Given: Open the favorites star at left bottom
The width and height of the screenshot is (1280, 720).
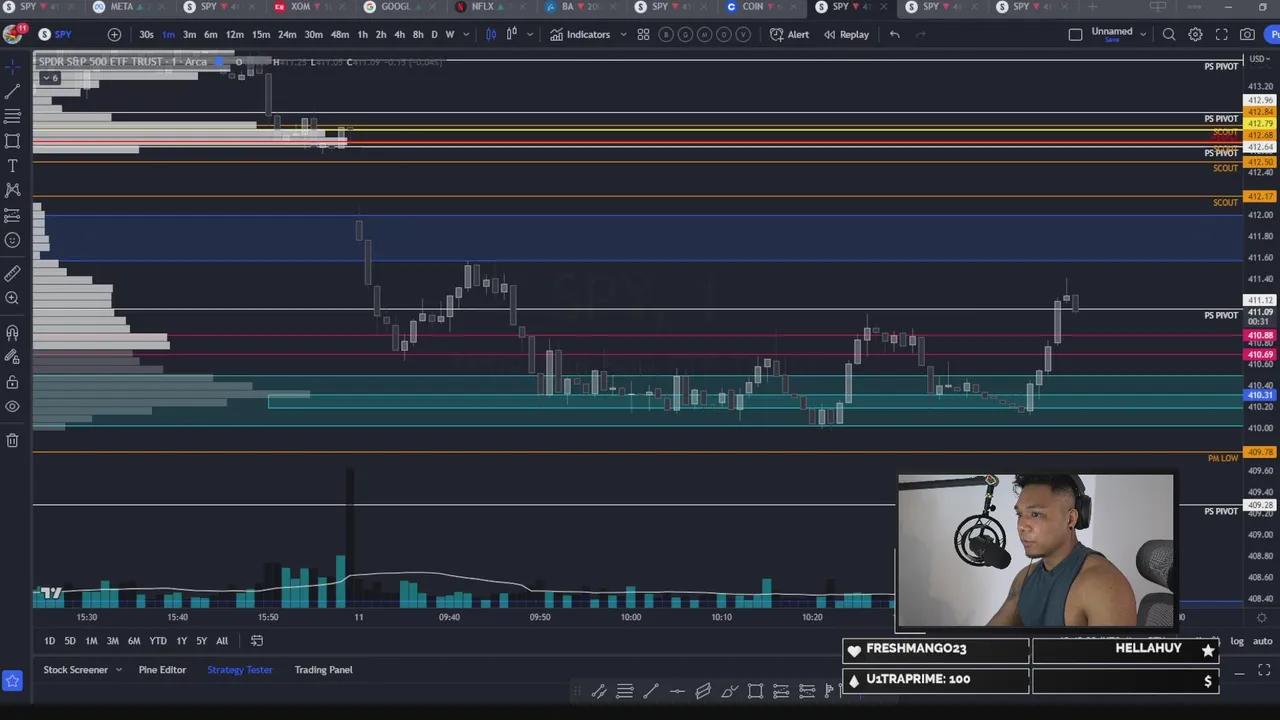Looking at the screenshot, I should (x=12, y=681).
